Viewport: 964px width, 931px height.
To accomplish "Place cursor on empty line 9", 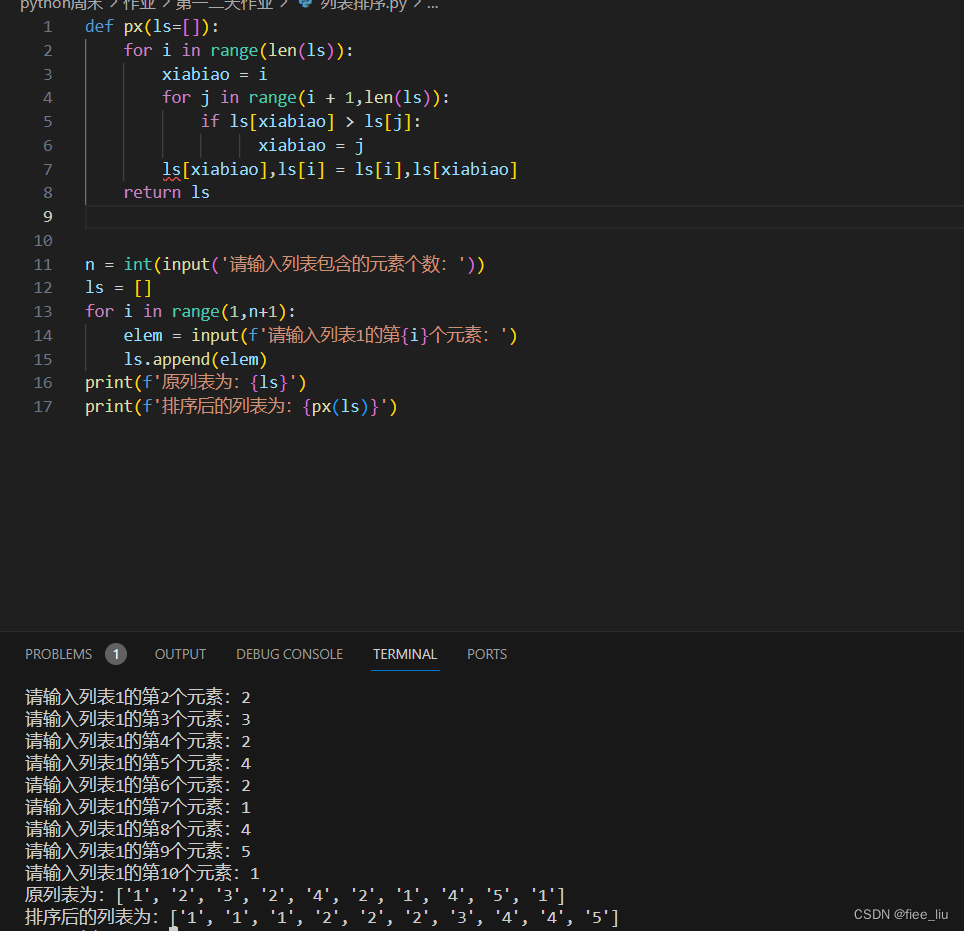I will (524, 216).
